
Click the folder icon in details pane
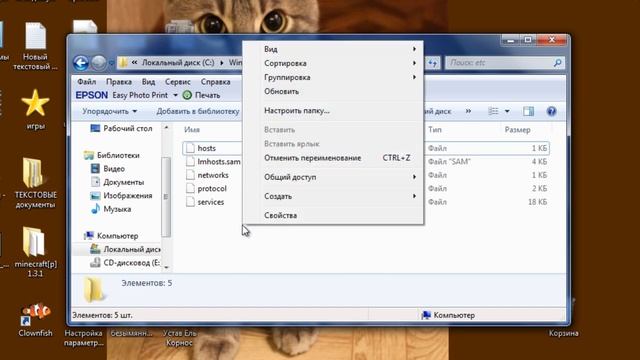tap(93, 289)
